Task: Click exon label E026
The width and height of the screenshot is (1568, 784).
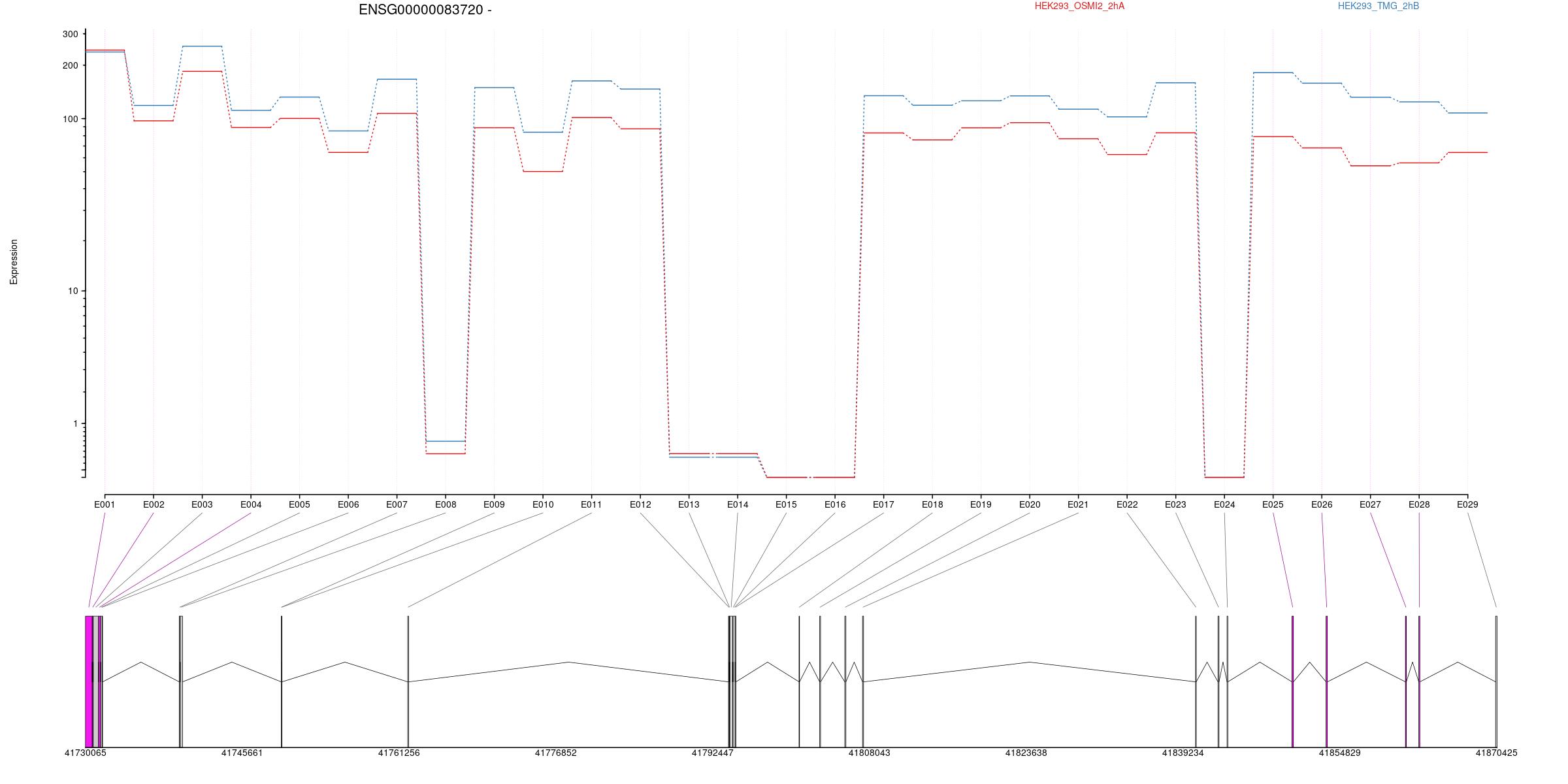Action: coord(1322,504)
